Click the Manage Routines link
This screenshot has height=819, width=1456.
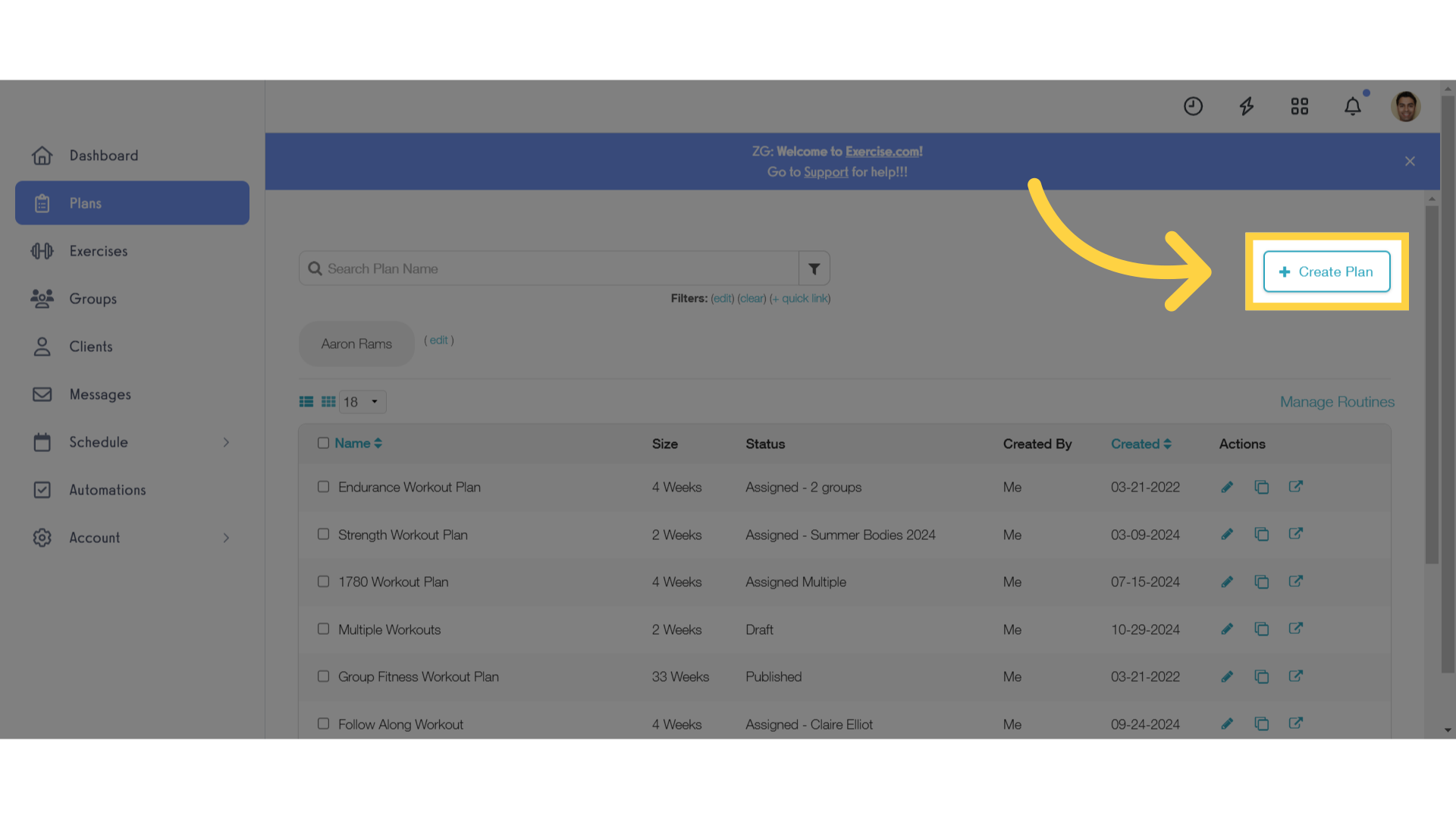(x=1337, y=401)
